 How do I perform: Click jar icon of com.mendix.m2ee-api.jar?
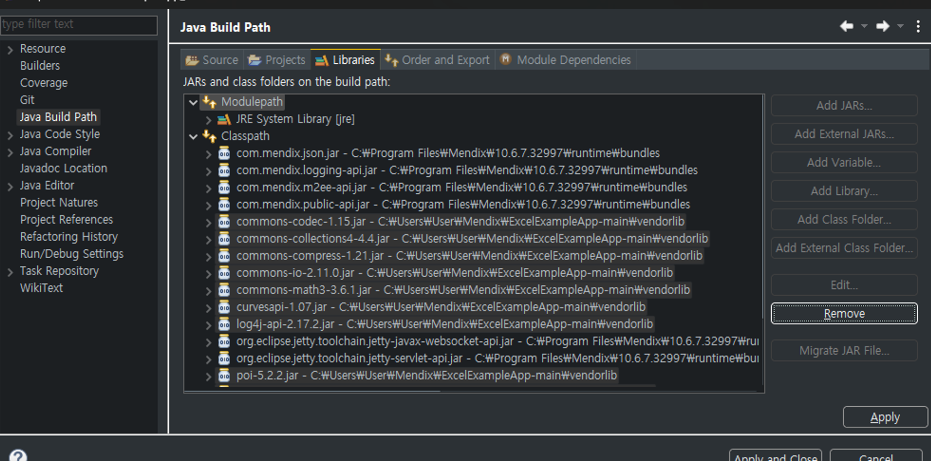[224, 187]
